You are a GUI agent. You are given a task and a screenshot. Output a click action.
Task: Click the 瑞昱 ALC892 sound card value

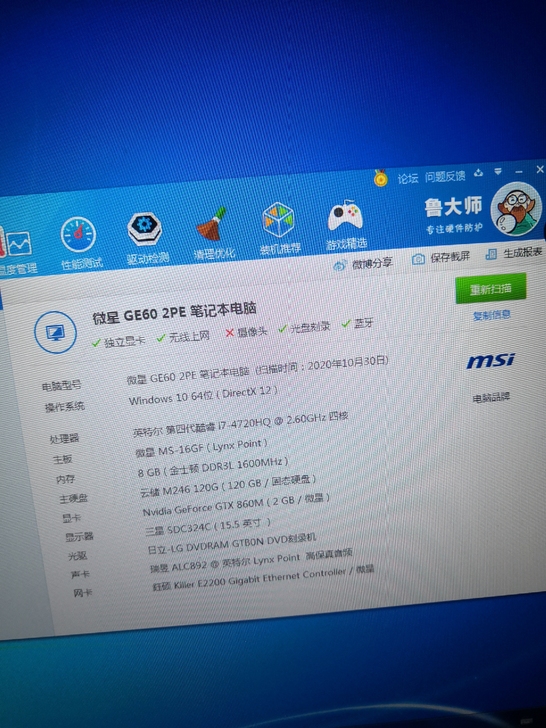point(251,561)
